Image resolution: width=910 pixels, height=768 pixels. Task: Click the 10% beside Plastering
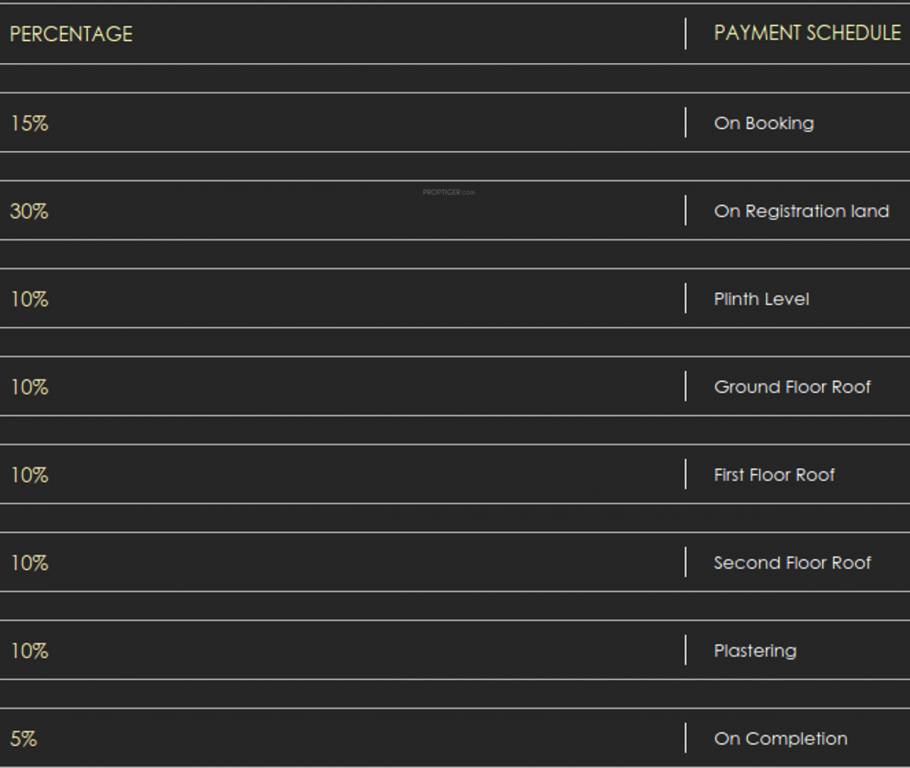point(30,651)
